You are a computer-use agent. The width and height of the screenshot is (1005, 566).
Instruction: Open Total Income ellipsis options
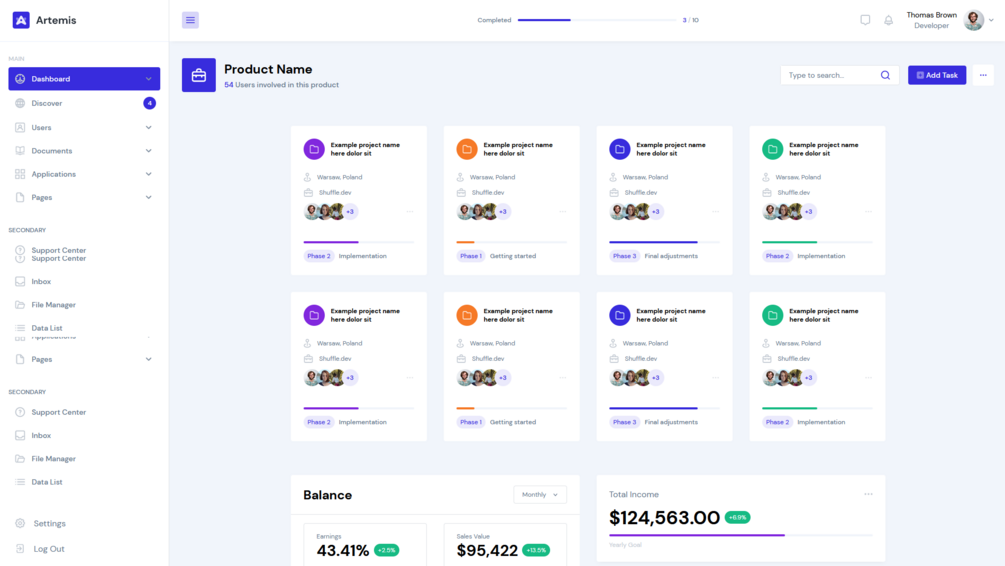coord(868,494)
